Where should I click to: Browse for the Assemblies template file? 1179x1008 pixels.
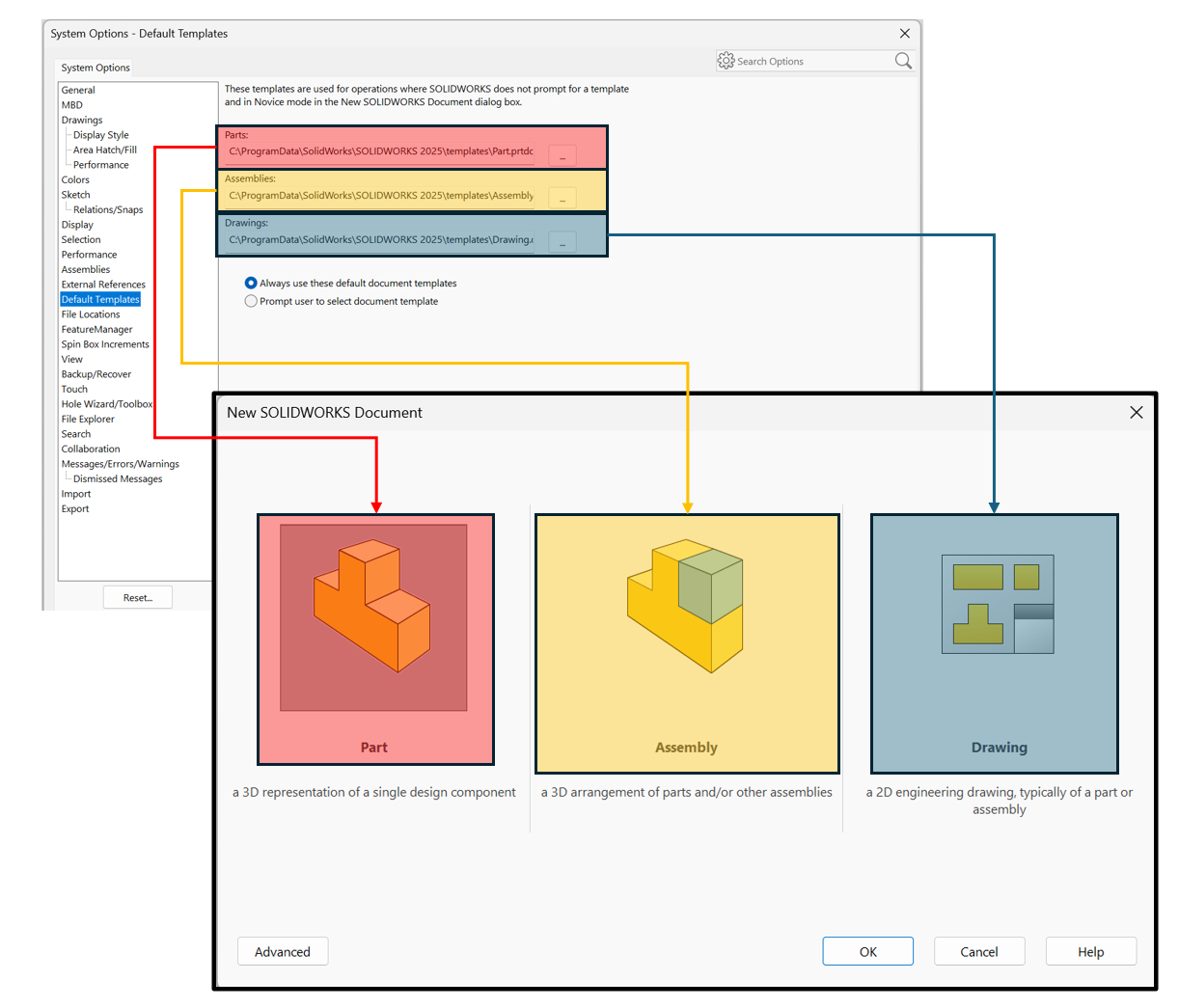[x=562, y=198]
